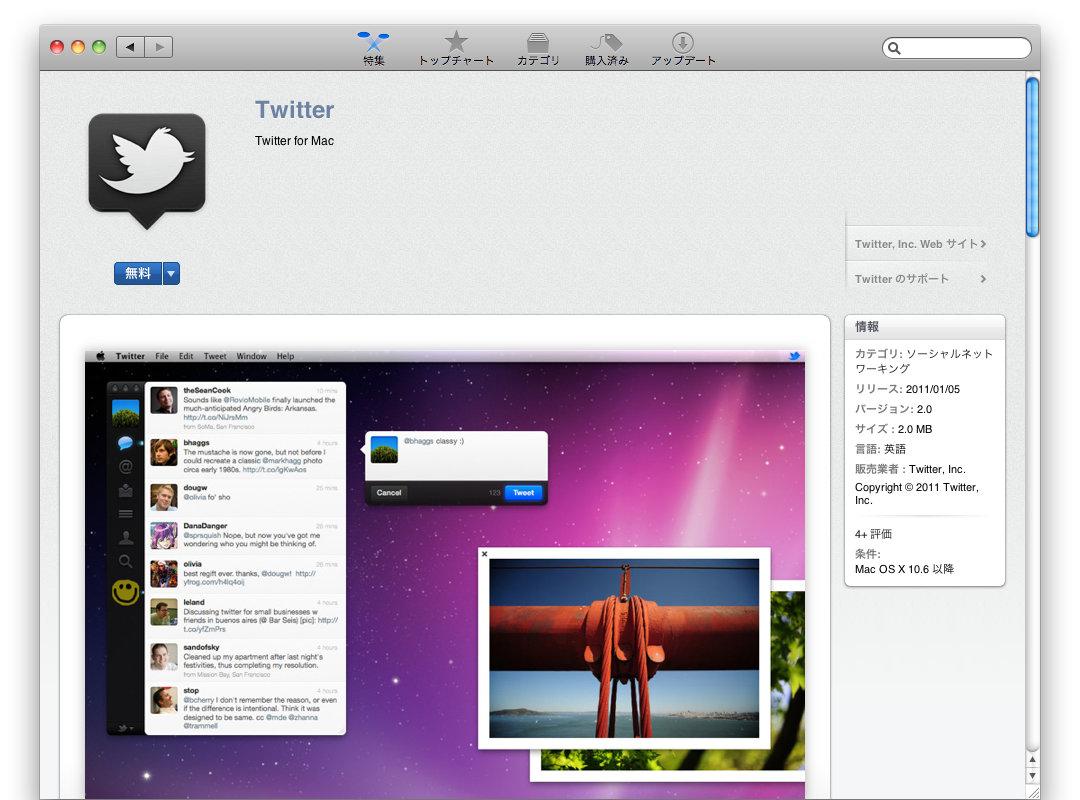
Task: Open the 購入済み (Purchased) tab
Action: click(607, 48)
